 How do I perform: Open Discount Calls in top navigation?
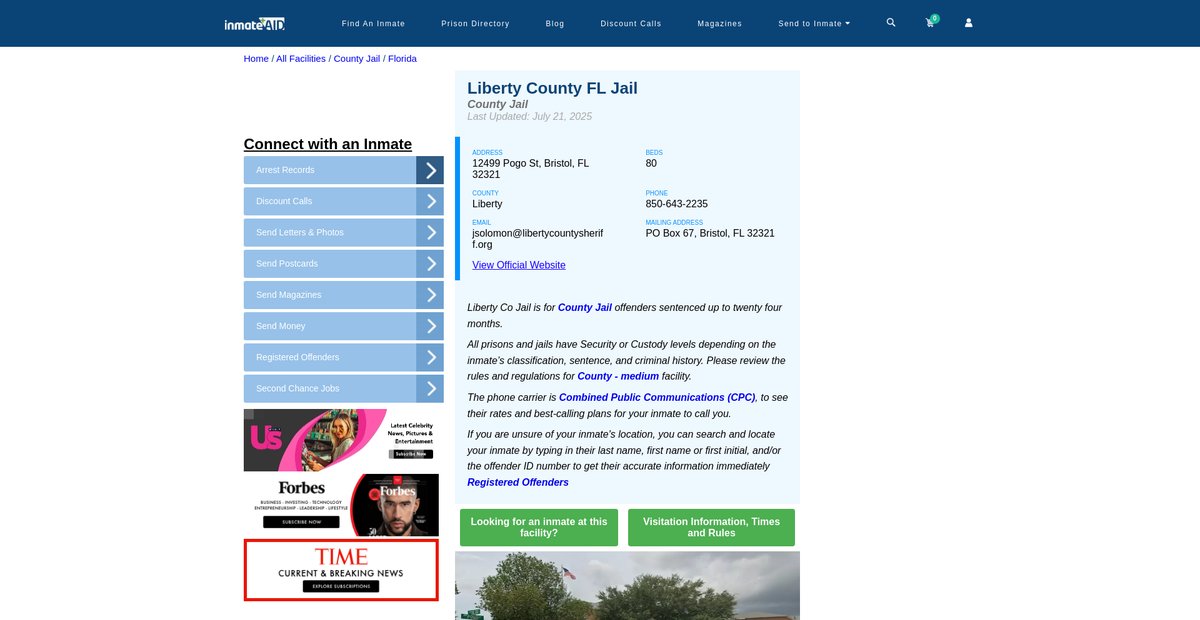tap(631, 23)
